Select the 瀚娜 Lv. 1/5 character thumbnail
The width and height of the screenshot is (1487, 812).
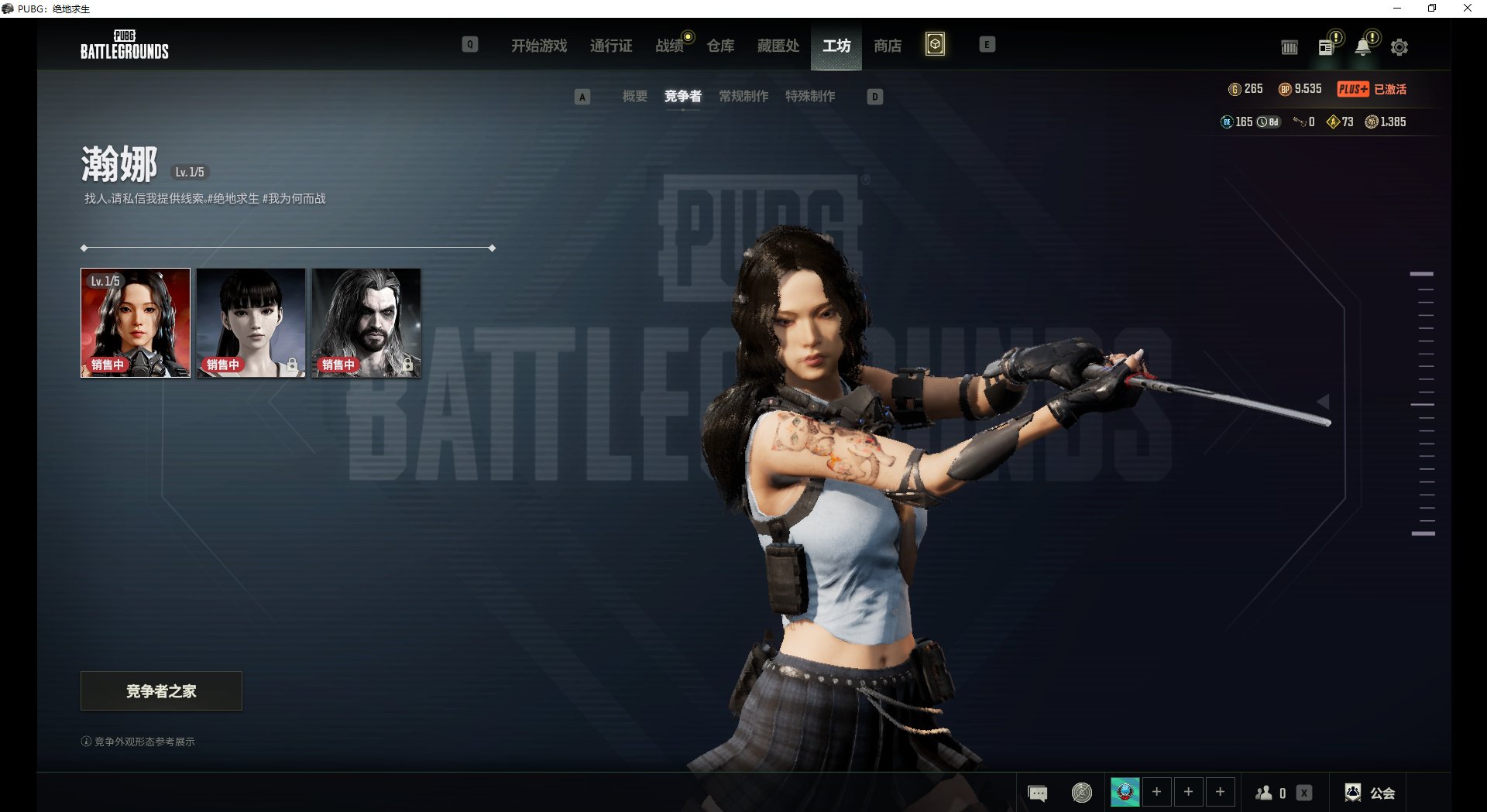click(136, 323)
